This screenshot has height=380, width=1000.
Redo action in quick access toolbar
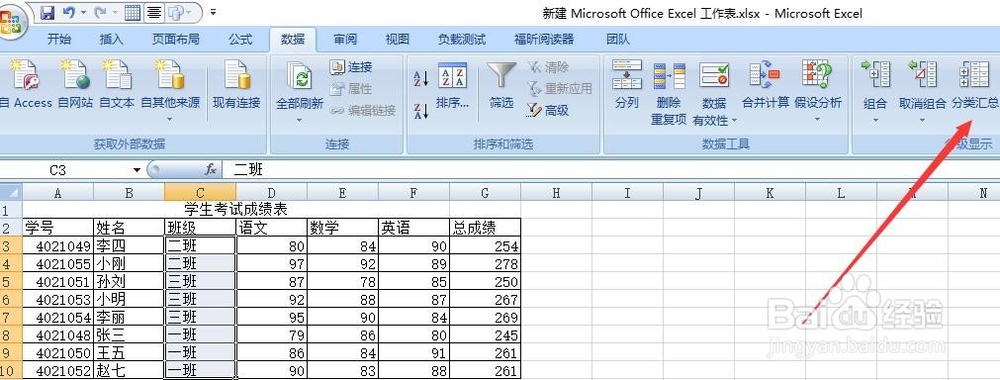[x=99, y=12]
